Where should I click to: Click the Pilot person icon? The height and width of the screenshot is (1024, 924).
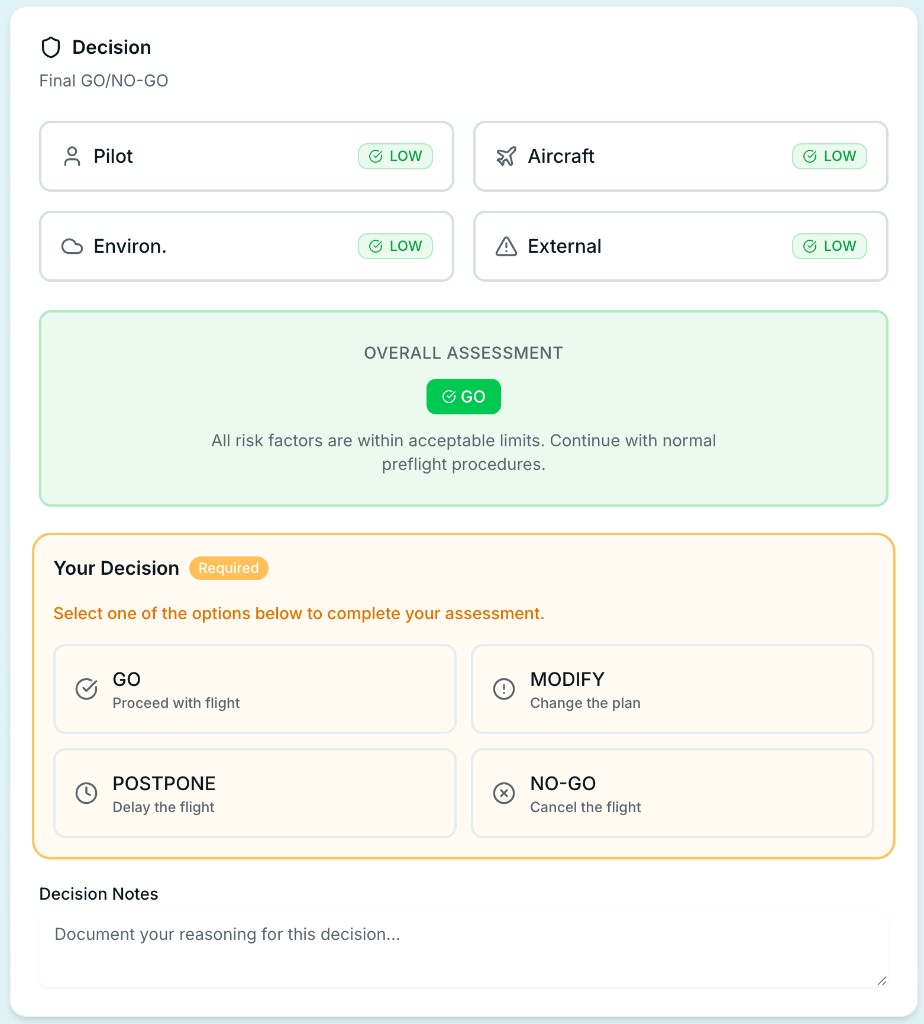(72, 156)
